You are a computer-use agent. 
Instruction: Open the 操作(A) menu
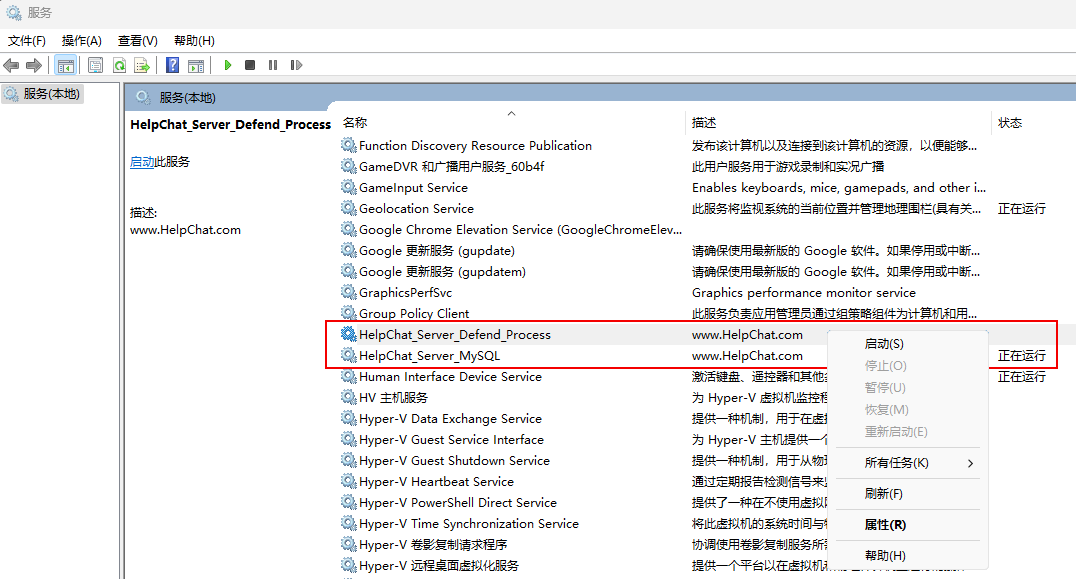[x=82, y=40]
